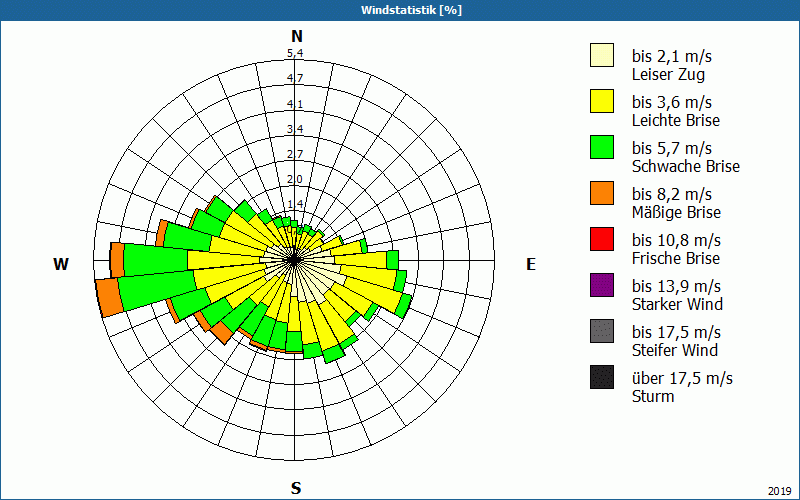Click the 'Windstatistik [%]' title bar
The image size is (800, 500).
point(400,10)
